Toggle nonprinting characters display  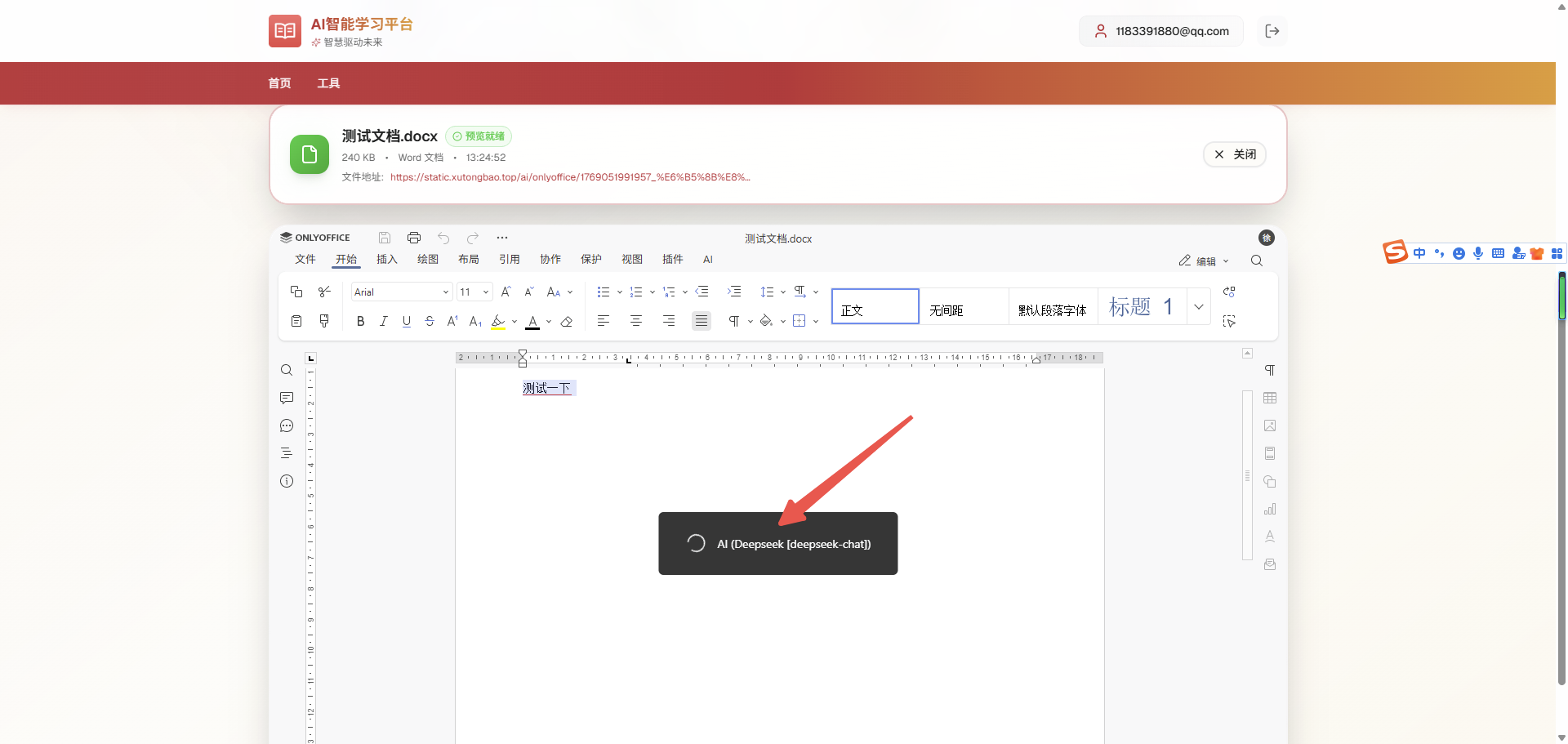pos(734,320)
